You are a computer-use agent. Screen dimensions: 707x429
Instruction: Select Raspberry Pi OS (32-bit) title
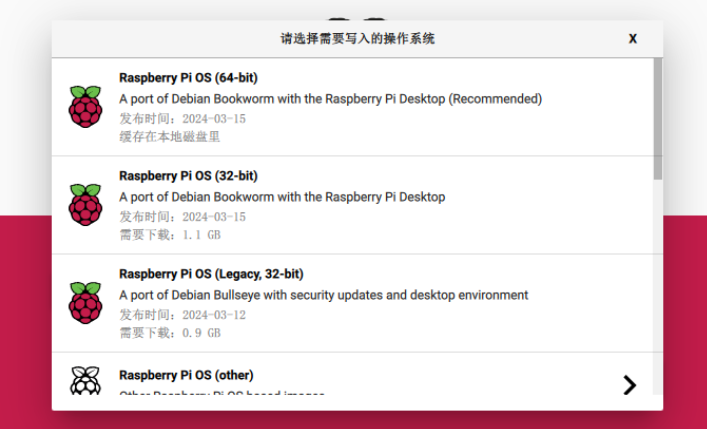click(188, 176)
